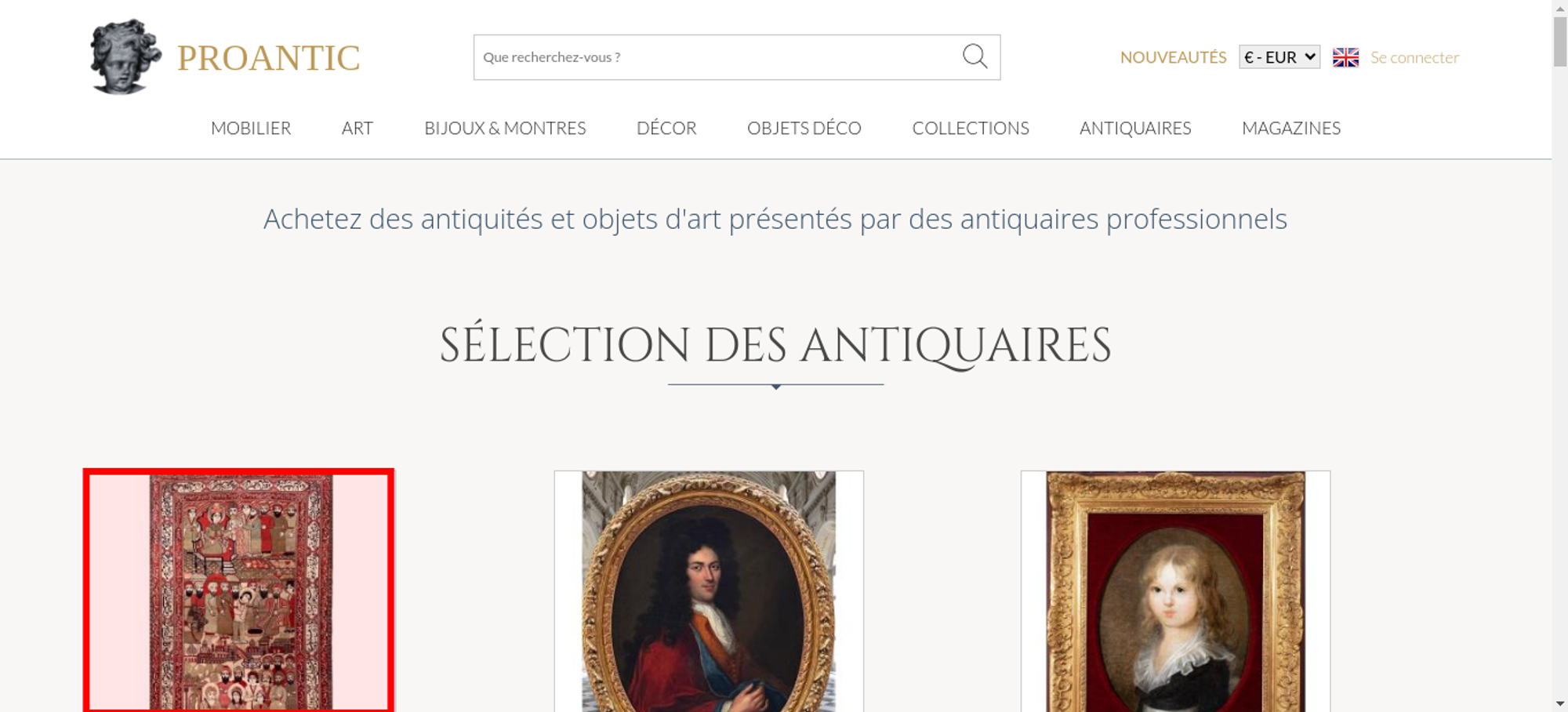Click the Proantic cherub head logo
This screenshot has width=1568, height=712.
125,56
